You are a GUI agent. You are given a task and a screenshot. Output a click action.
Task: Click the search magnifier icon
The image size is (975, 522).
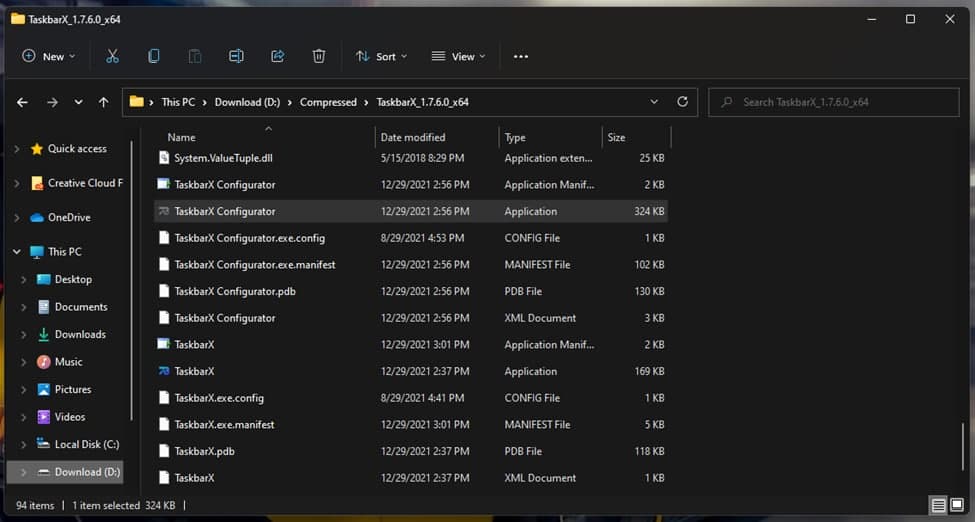(x=726, y=102)
